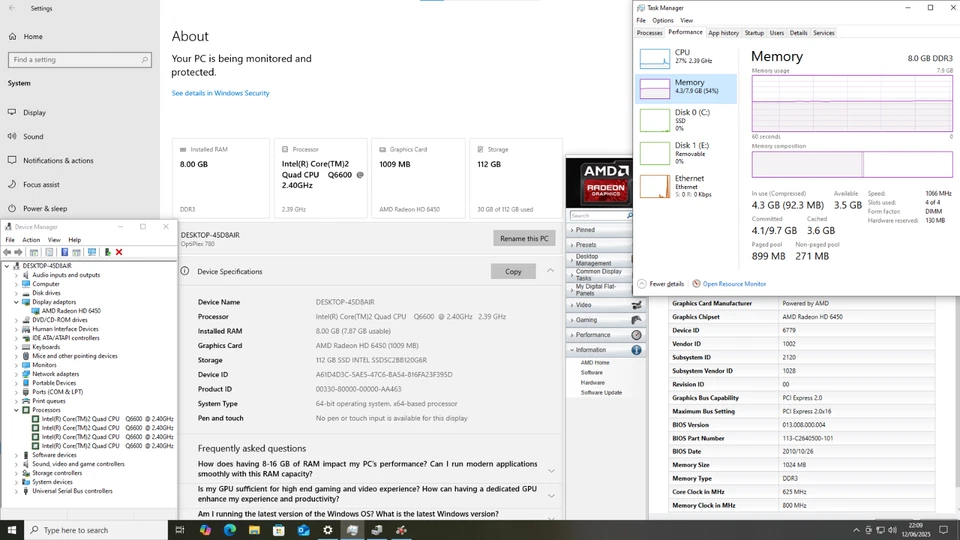The width and height of the screenshot is (960, 540).
Task: Click scan for hardware changes monitor icon
Action: (92, 252)
